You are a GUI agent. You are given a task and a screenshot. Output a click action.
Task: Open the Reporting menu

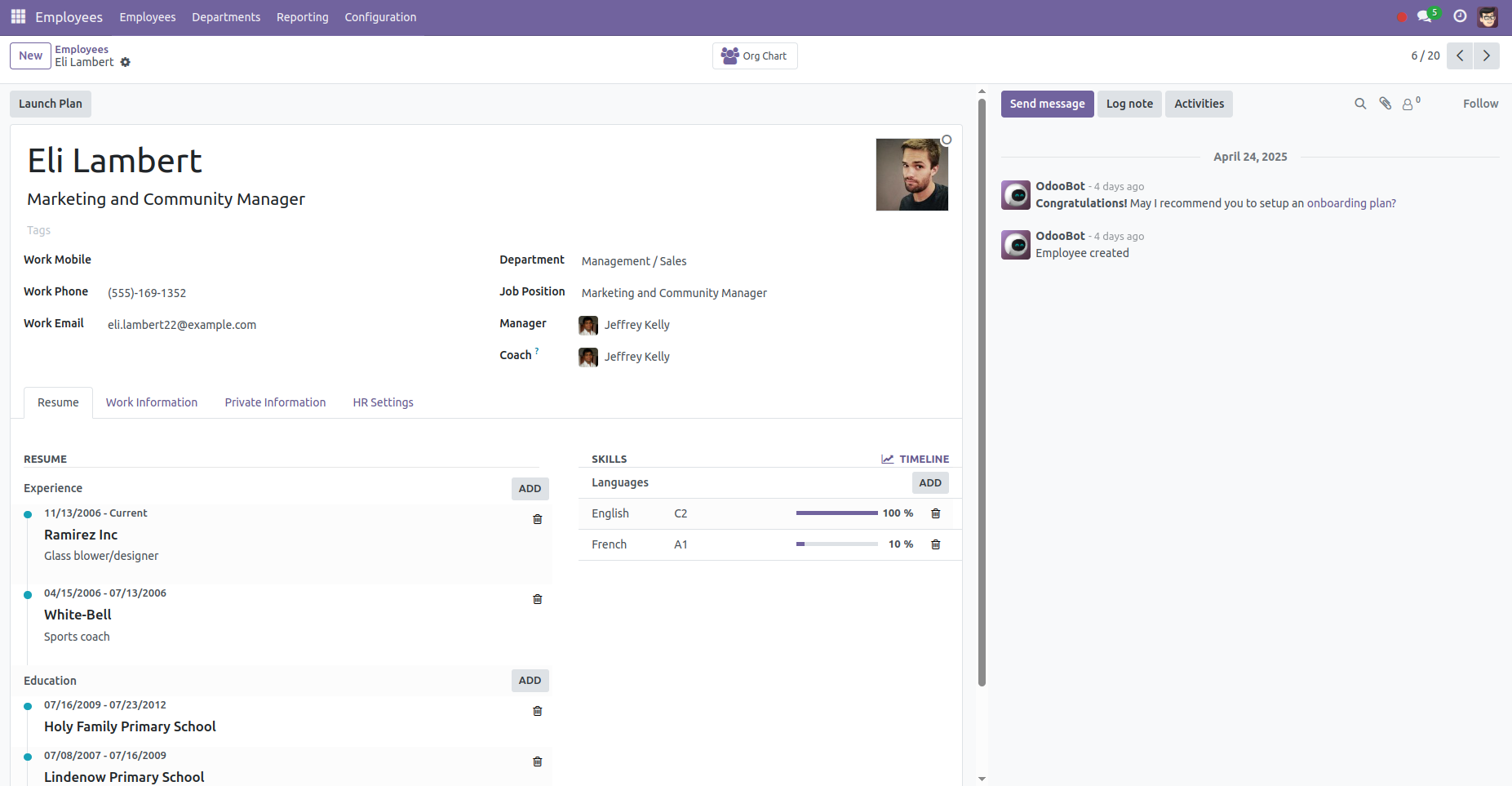[x=302, y=17]
